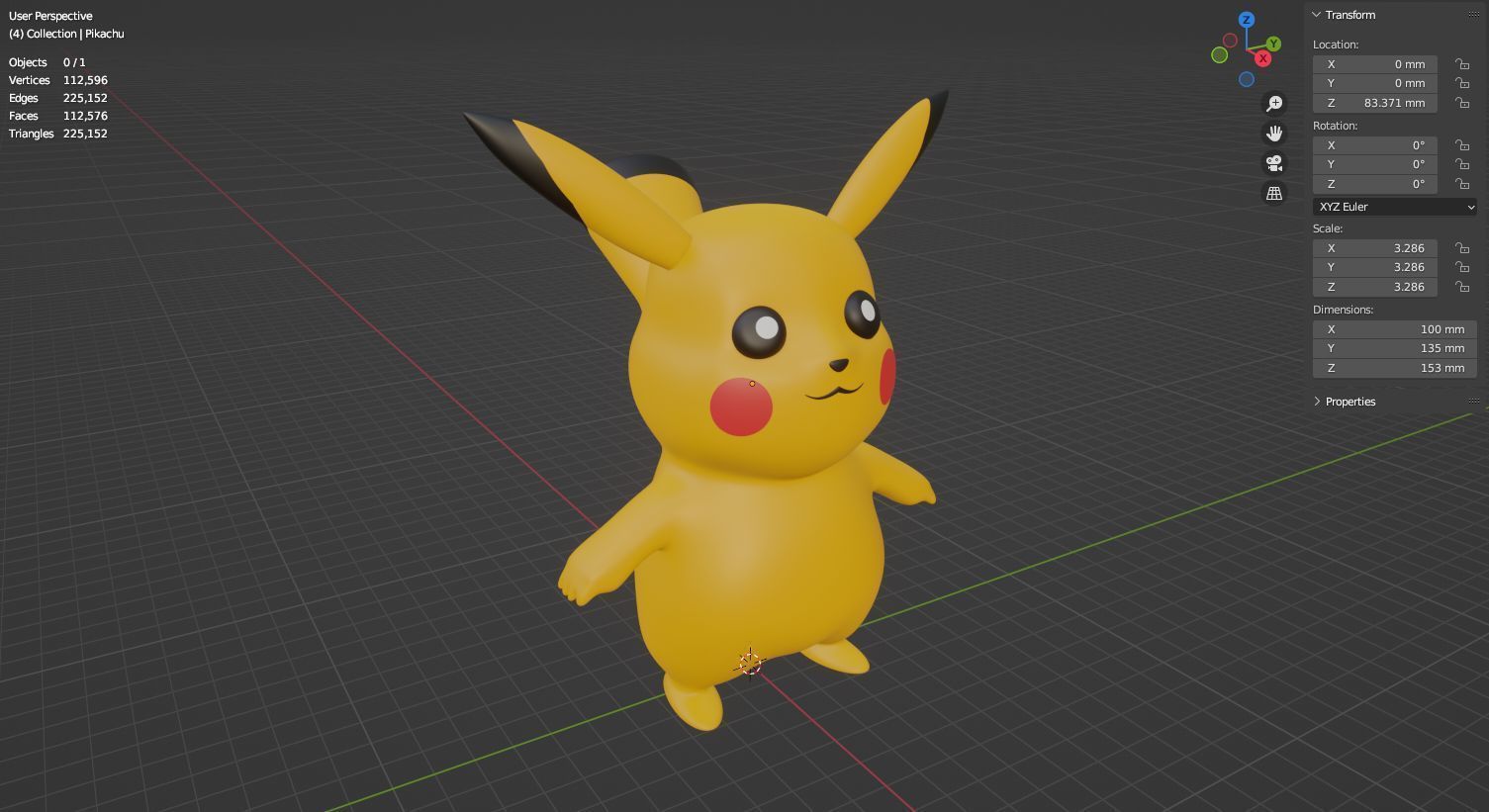
Task: Click the negative Y axis gizmo circle
Action: 1220,55
